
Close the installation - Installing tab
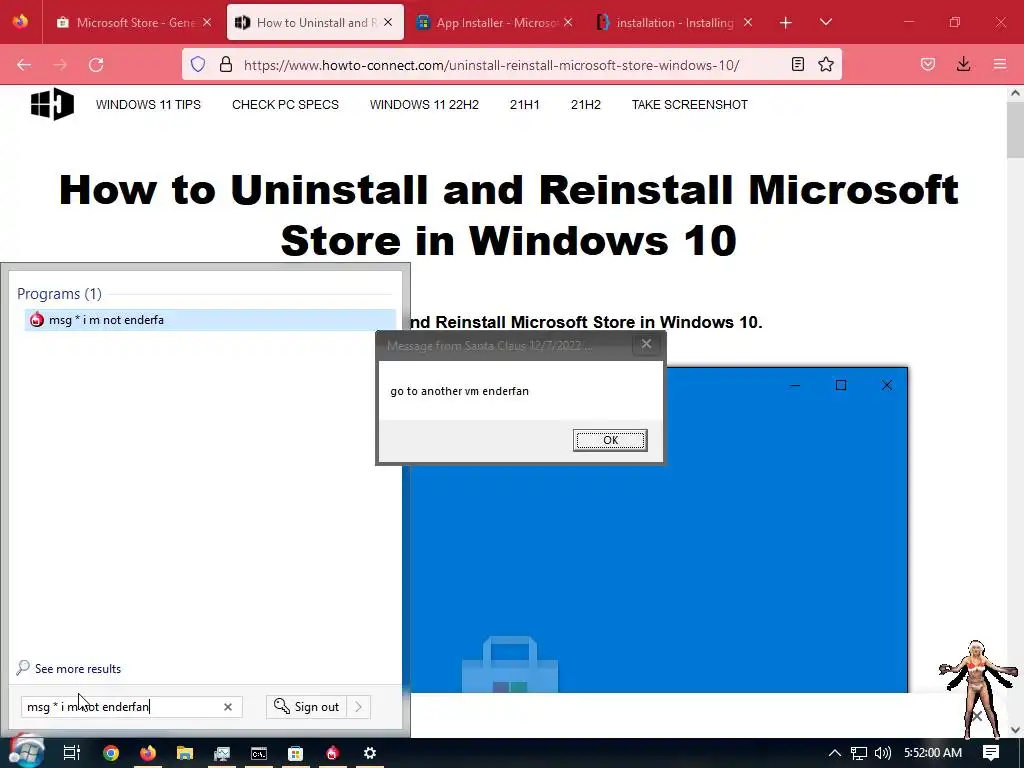coord(748,22)
